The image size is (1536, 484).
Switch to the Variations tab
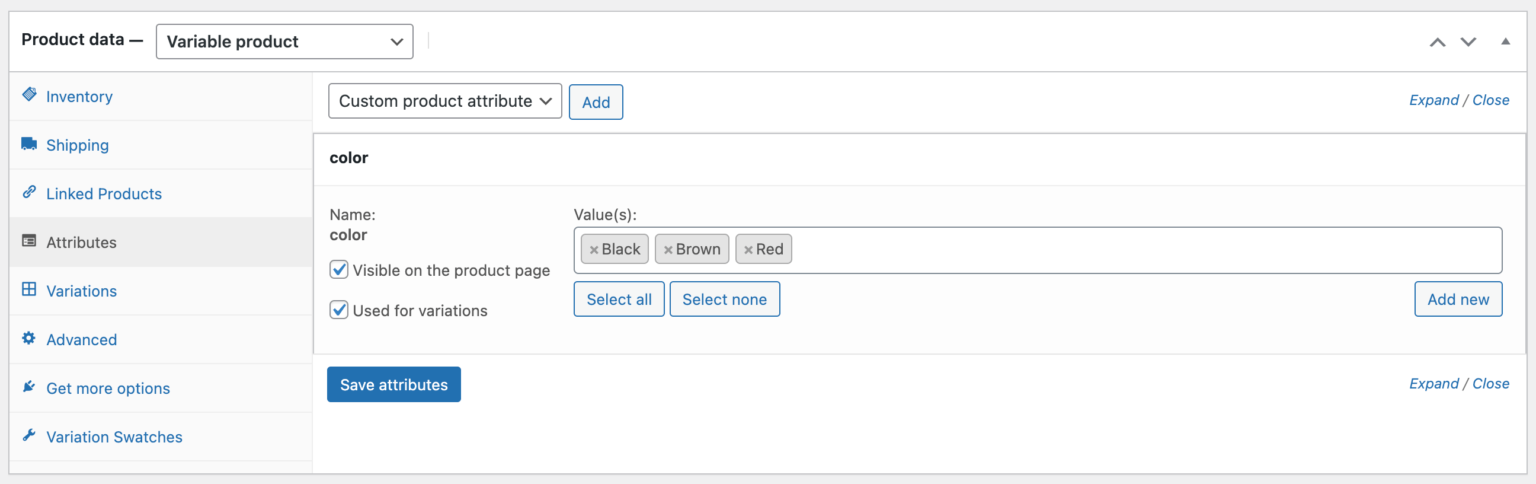coord(81,291)
